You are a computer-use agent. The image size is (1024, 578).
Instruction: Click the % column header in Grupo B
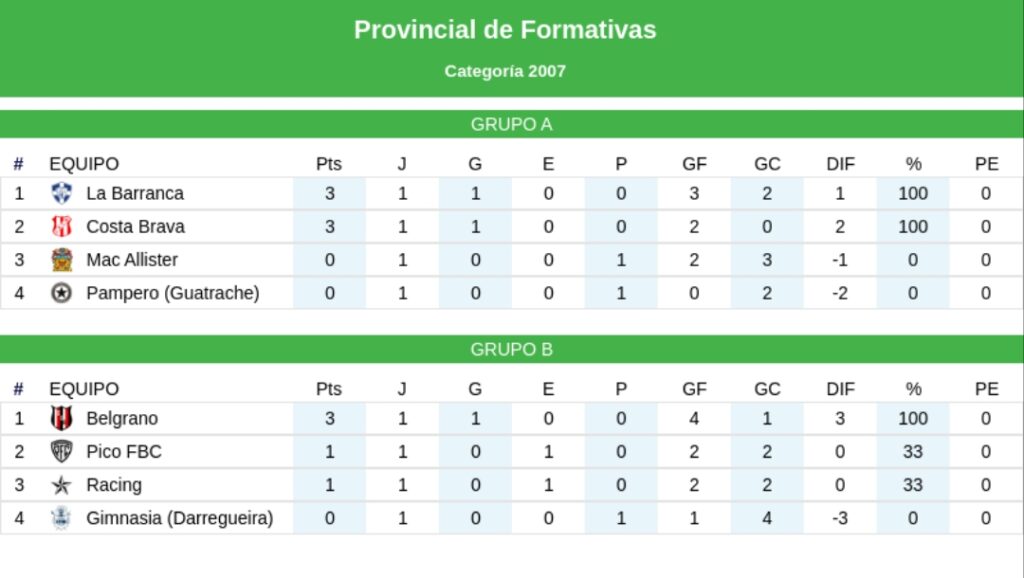(x=913, y=389)
